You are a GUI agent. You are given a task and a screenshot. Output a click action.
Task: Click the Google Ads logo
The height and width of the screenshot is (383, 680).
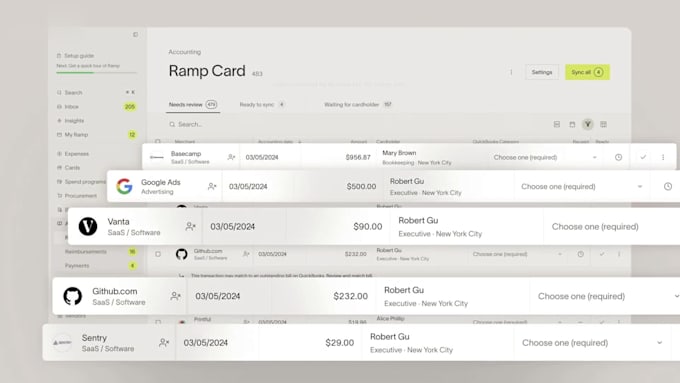[x=124, y=186]
